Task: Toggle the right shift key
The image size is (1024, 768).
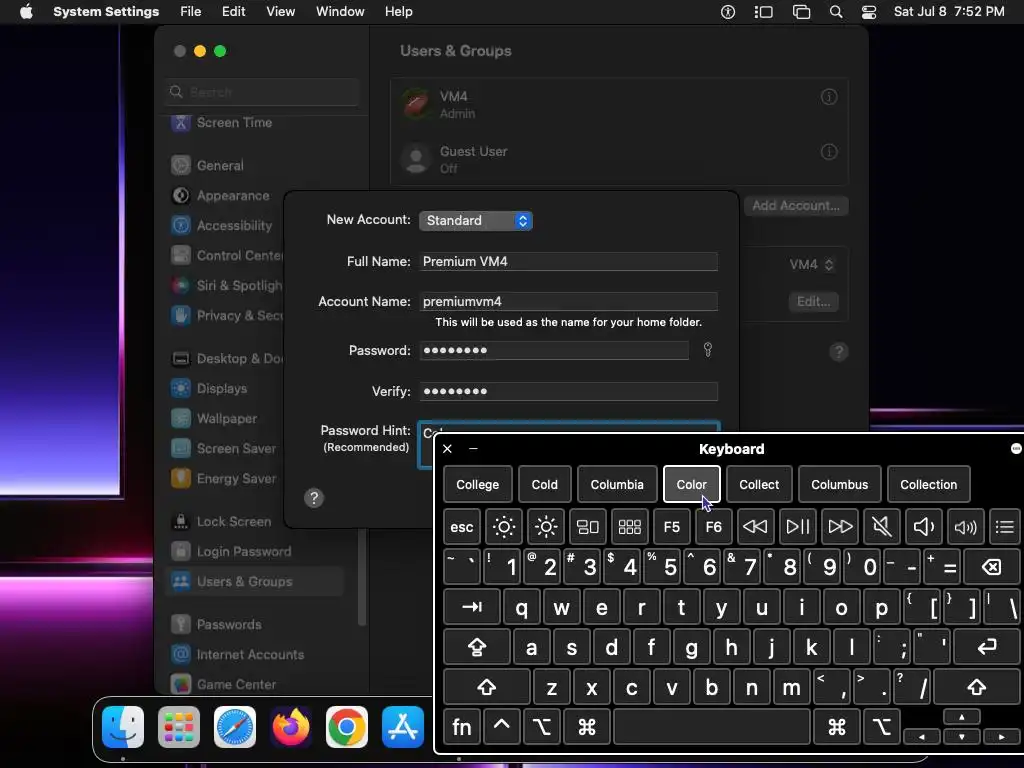Action: (977, 687)
